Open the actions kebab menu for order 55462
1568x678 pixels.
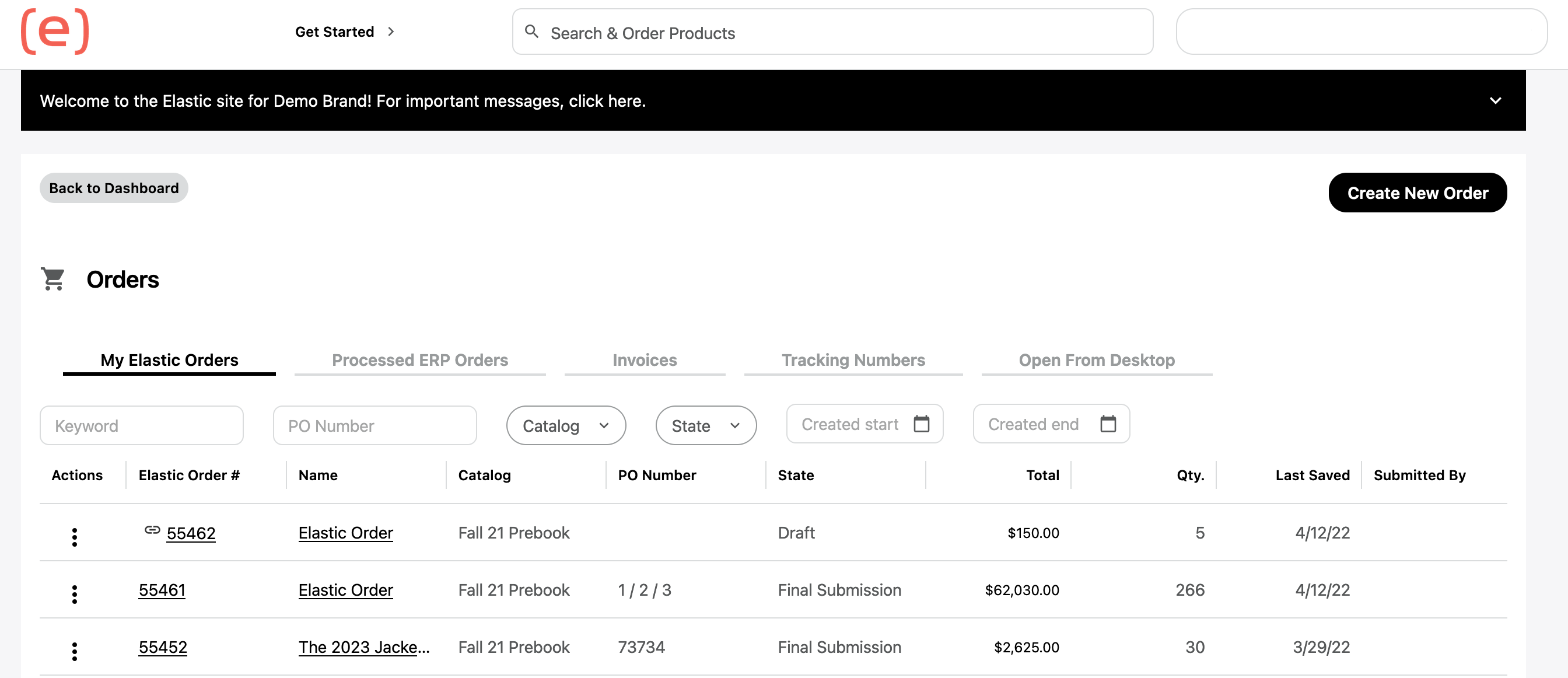click(x=74, y=536)
